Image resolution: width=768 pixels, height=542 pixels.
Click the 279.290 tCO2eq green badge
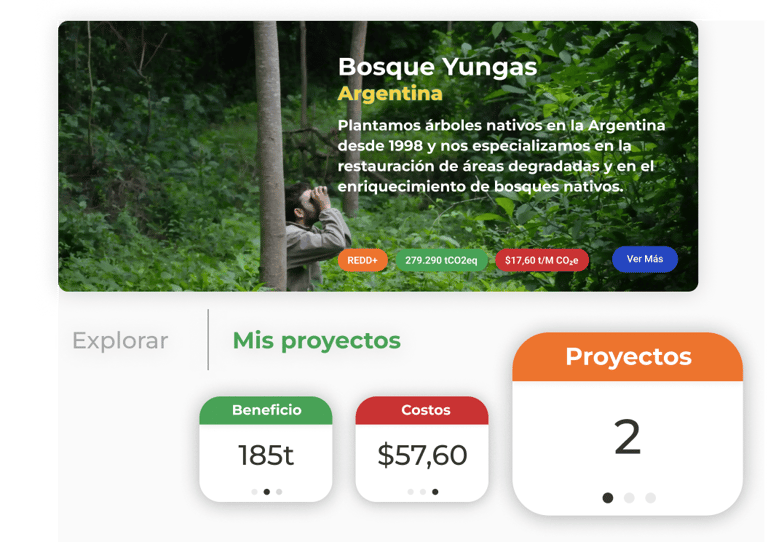point(441,260)
